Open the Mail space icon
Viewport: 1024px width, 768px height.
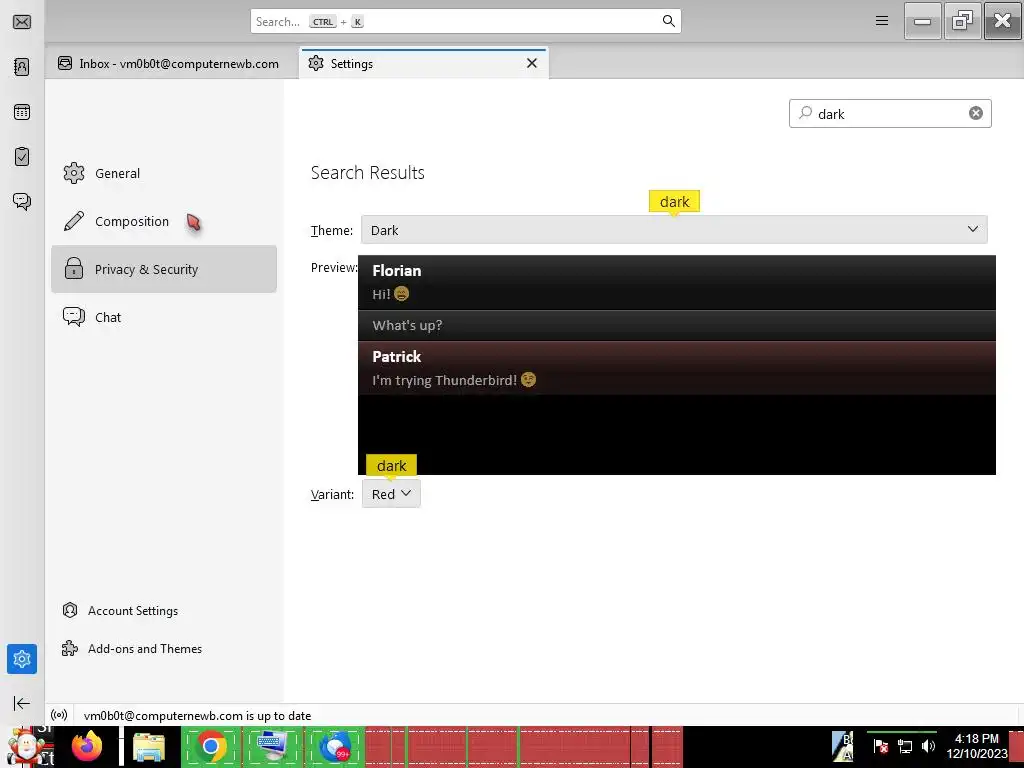[x=22, y=22]
